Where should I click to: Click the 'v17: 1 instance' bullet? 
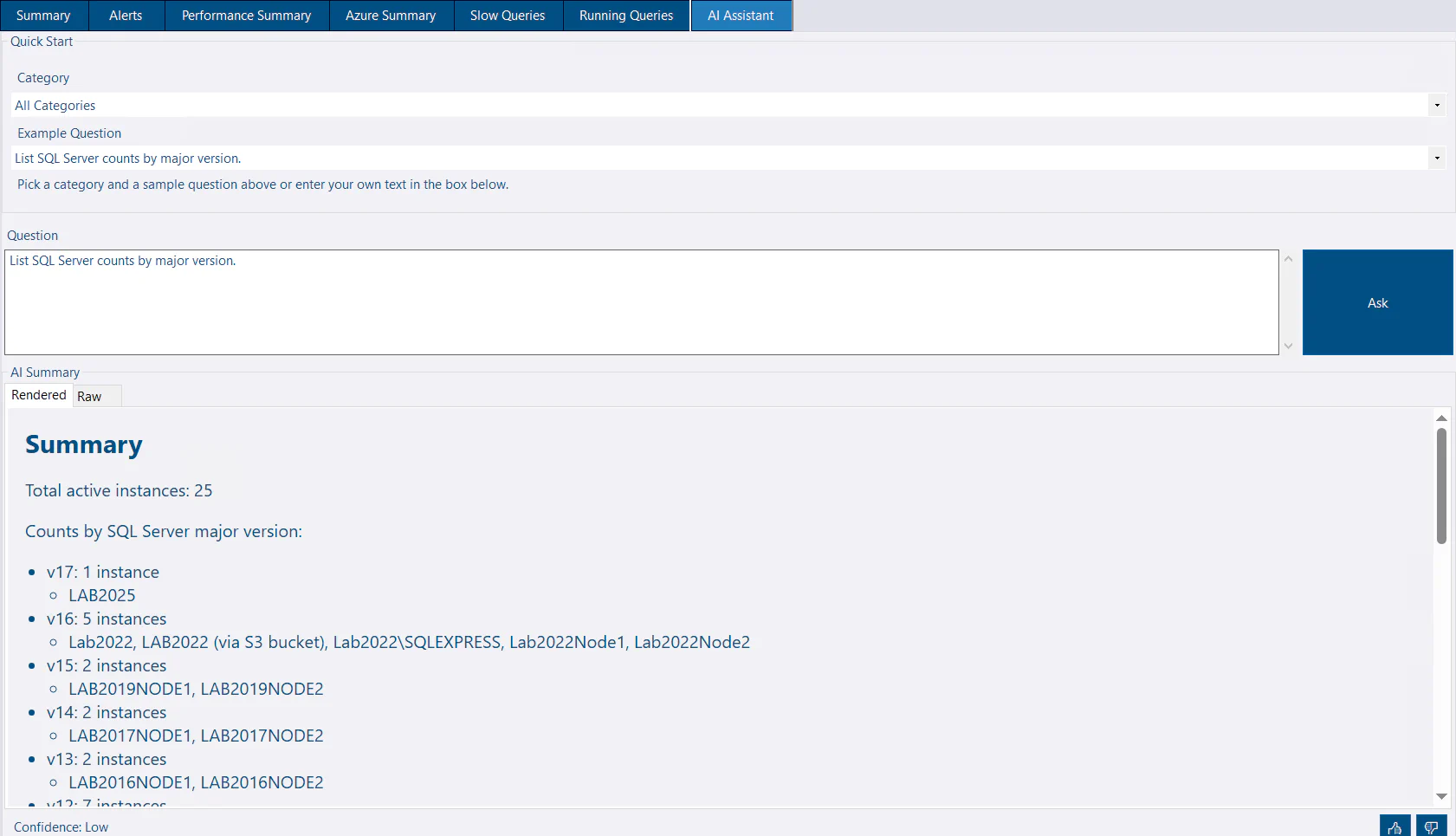click(x=103, y=572)
